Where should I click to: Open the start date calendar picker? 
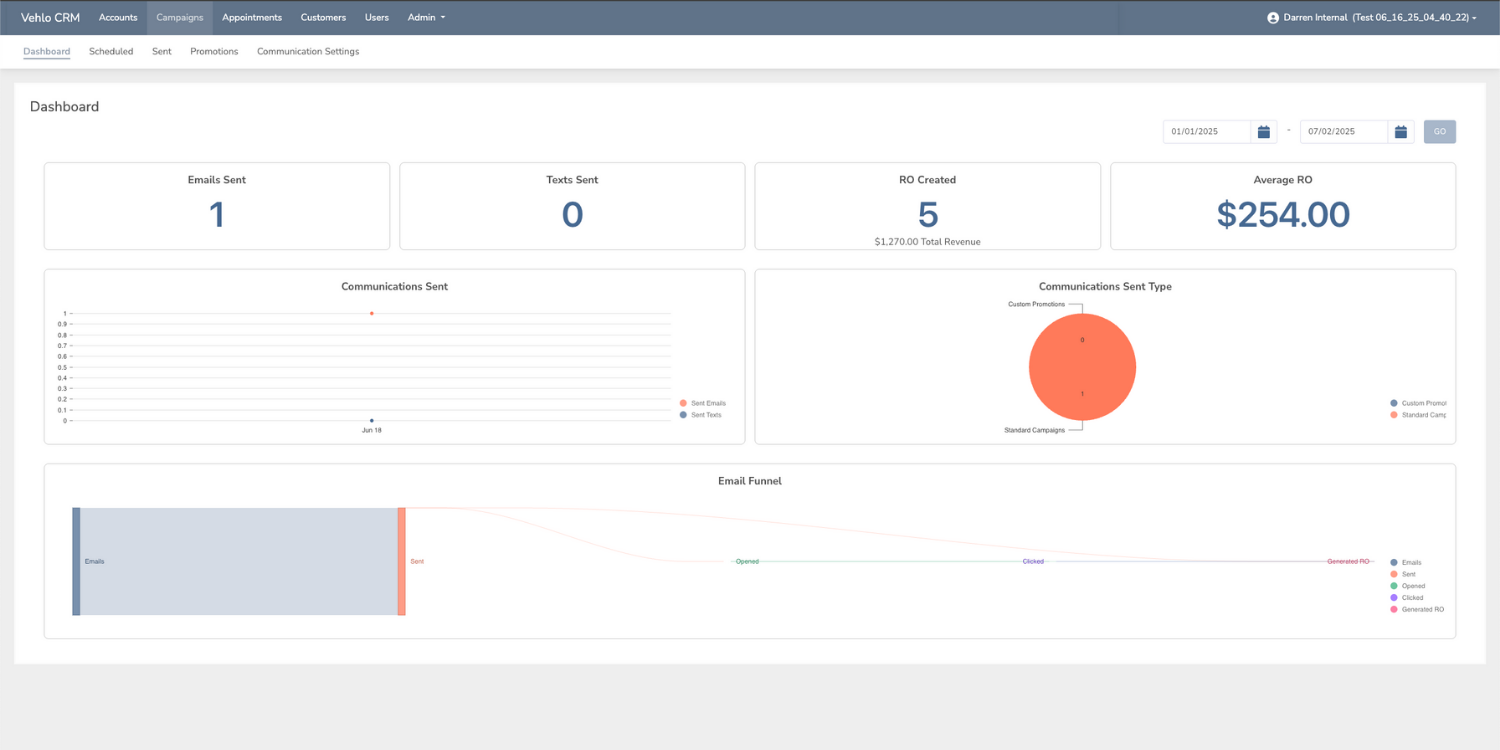click(1263, 131)
